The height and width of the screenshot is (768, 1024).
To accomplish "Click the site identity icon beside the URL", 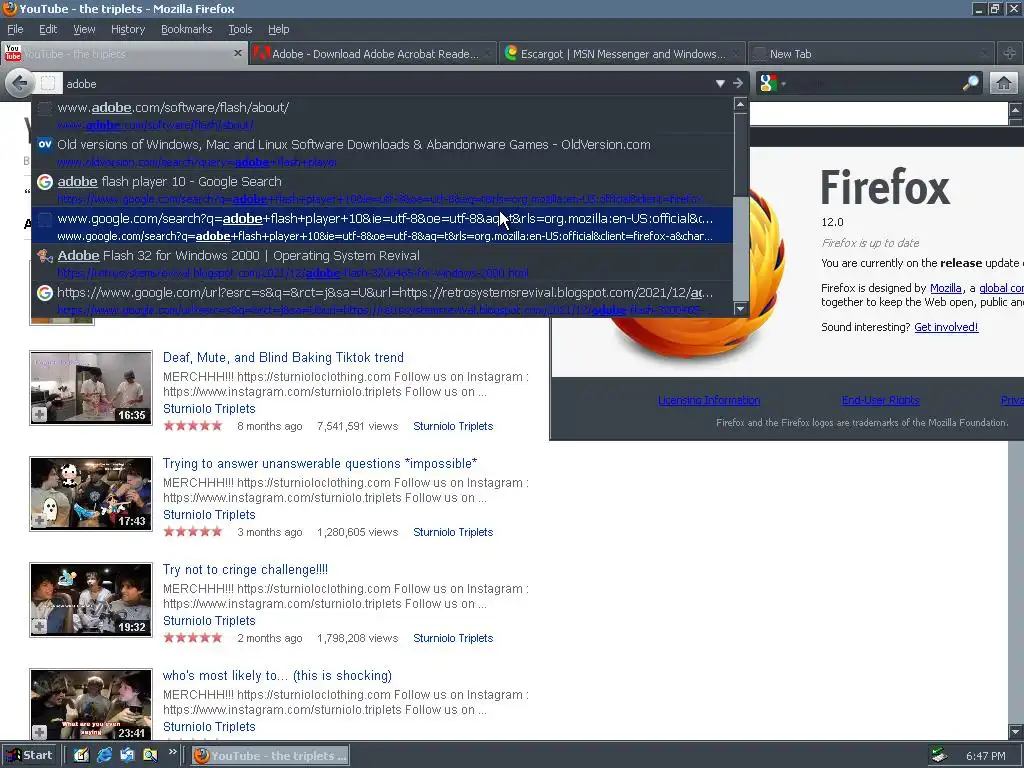I will pyautogui.click(x=48, y=84).
